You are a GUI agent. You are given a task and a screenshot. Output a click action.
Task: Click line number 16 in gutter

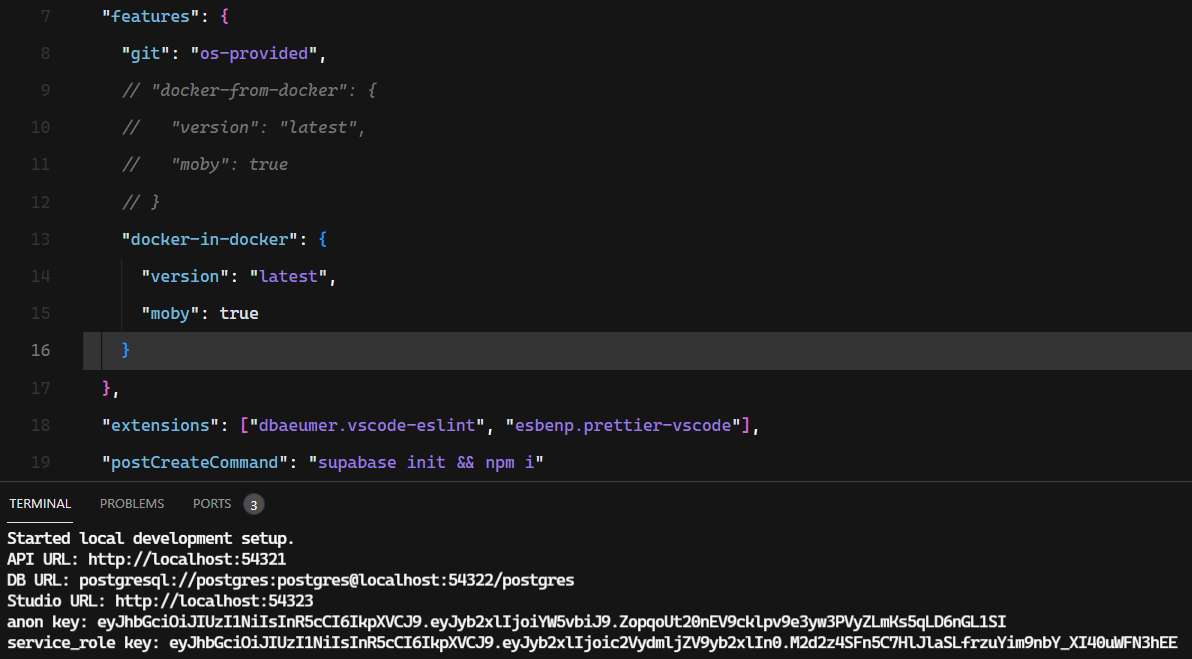40,350
